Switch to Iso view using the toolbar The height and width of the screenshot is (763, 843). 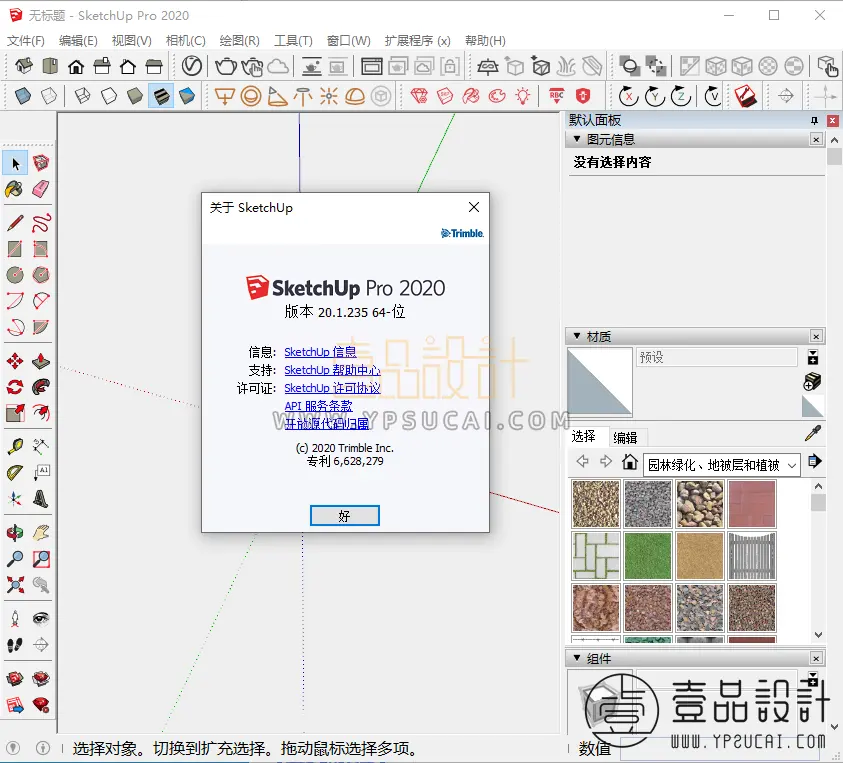[x=24, y=66]
